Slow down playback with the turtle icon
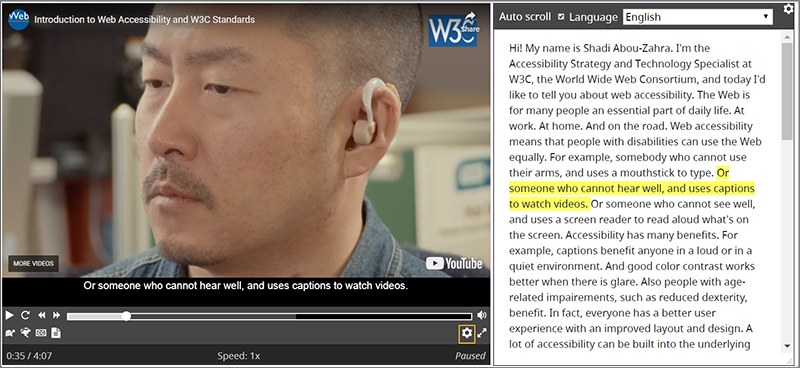 pyautogui.click(x=10, y=333)
